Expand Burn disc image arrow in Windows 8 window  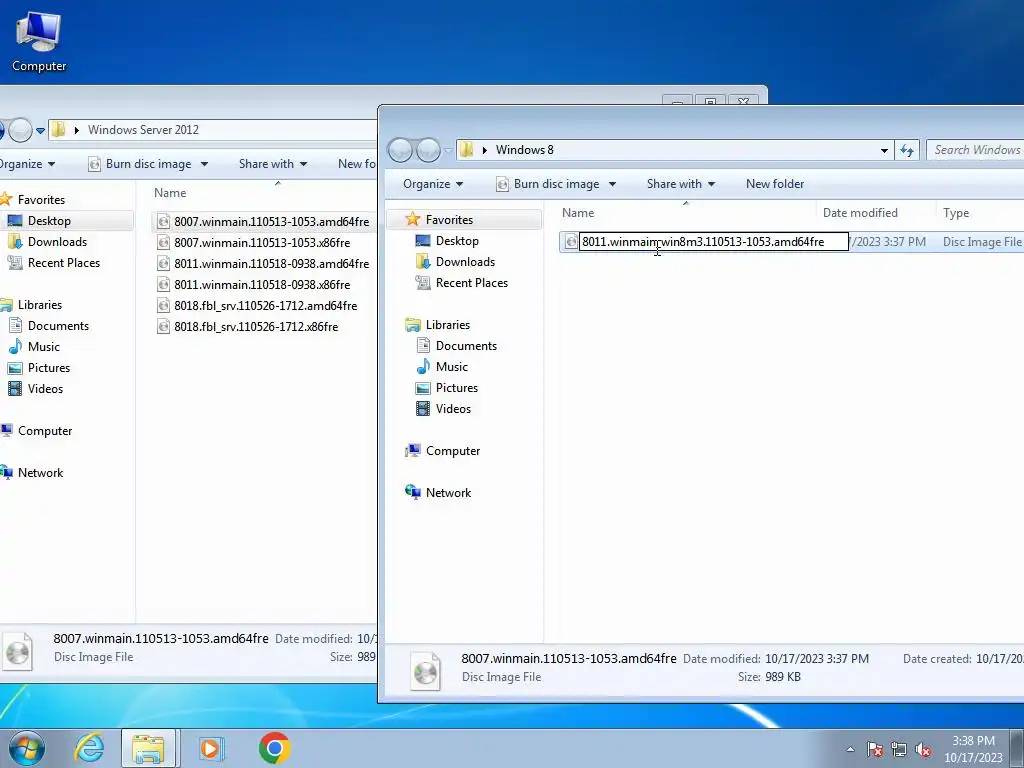click(x=612, y=184)
